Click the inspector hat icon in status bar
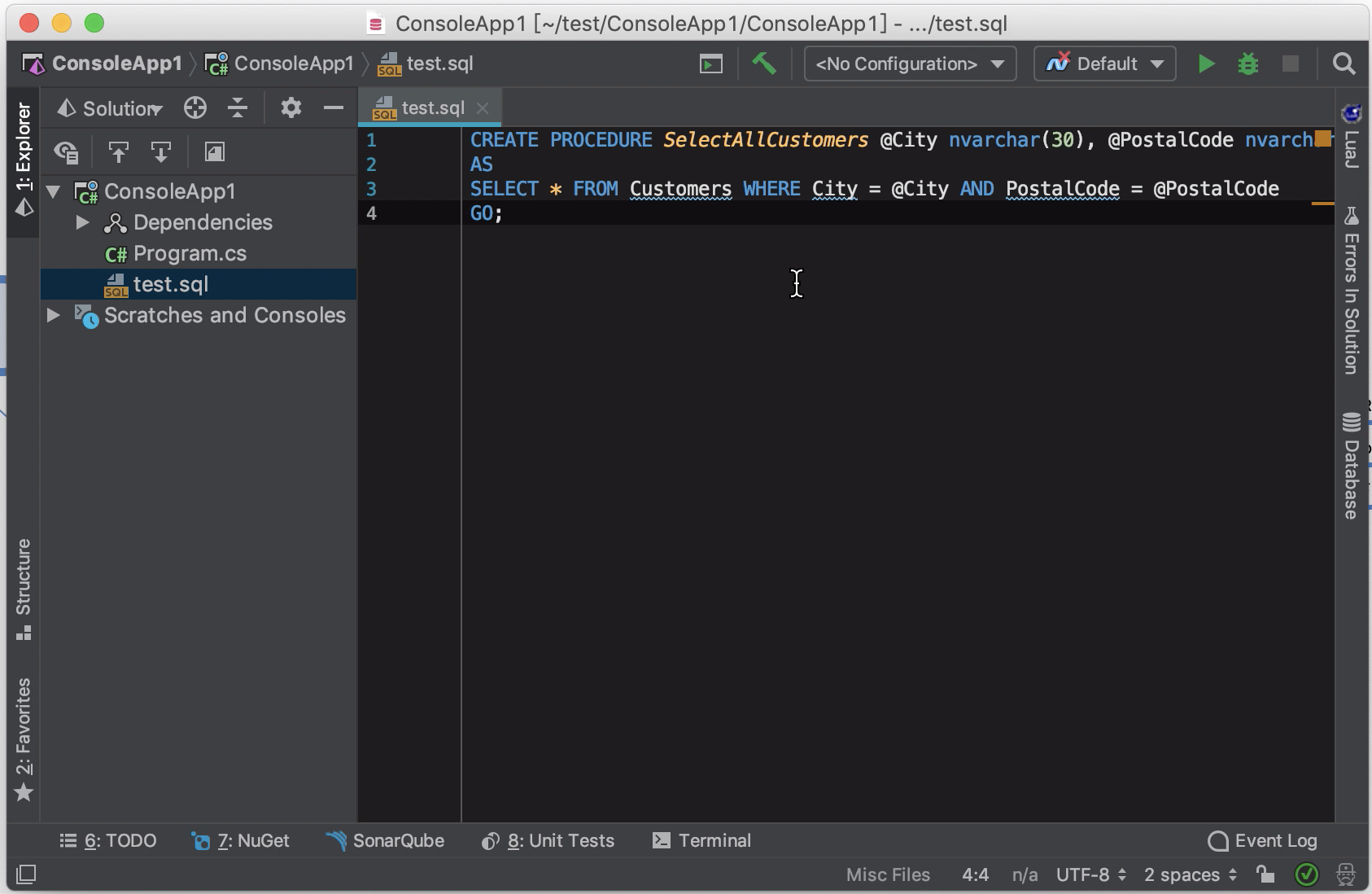 pos(1346,874)
